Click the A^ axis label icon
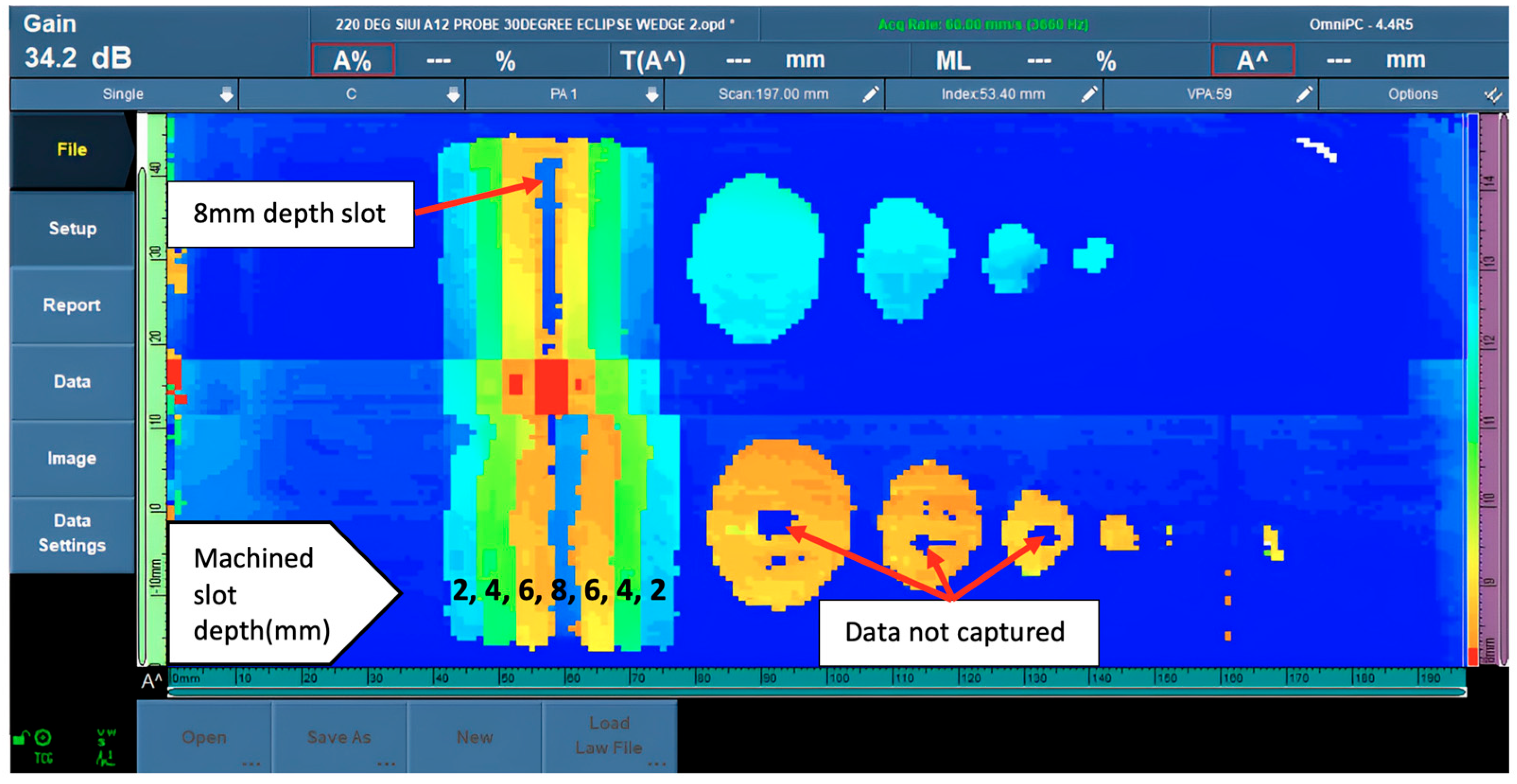1517x784 pixels. [151, 681]
